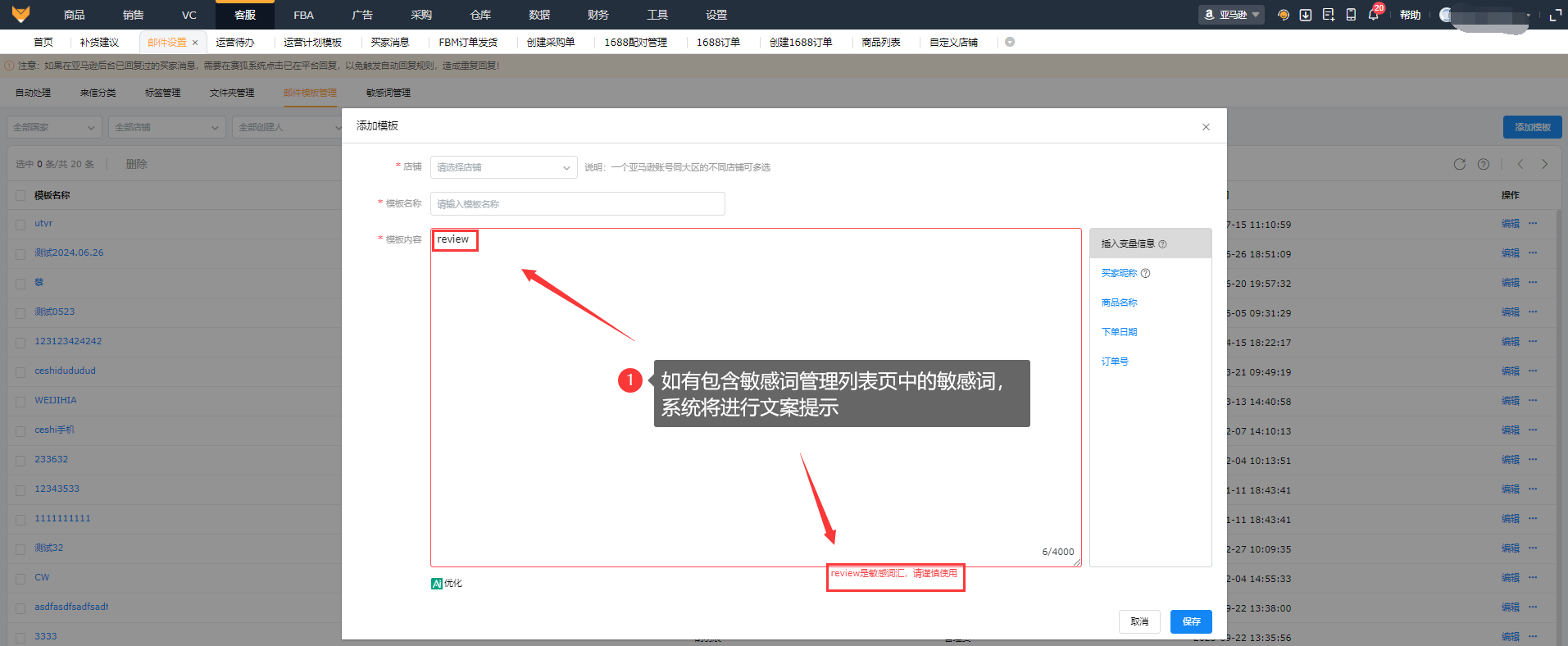Click the 添加模板 button behind the dialog
The image size is (1568, 646).
point(1532,127)
